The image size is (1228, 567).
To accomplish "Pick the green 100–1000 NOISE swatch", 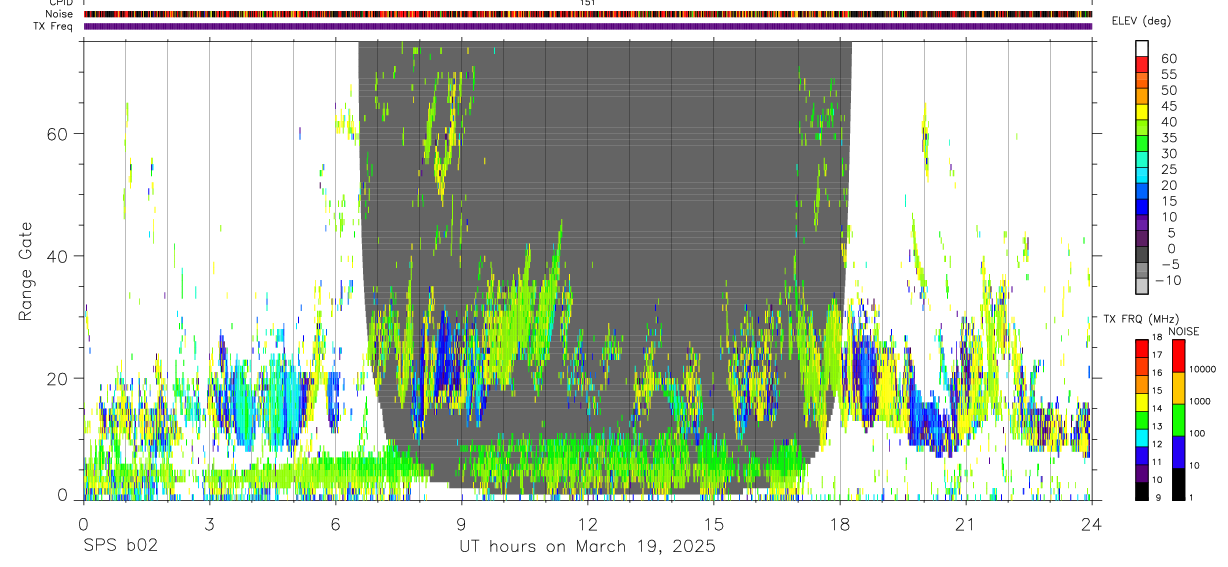I will click(x=1178, y=419).
